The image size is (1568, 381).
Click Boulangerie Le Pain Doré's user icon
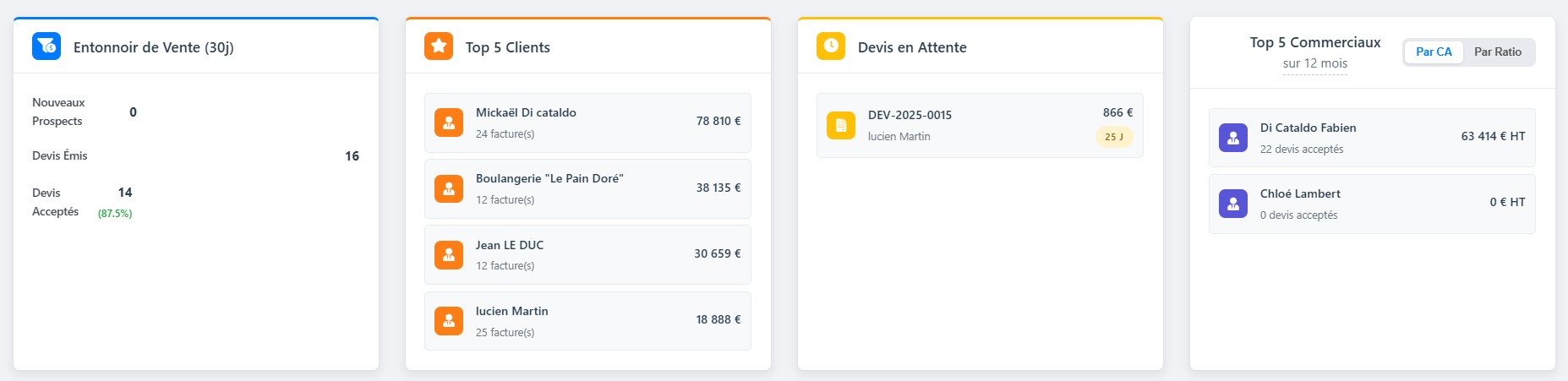(x=449, y=188)
